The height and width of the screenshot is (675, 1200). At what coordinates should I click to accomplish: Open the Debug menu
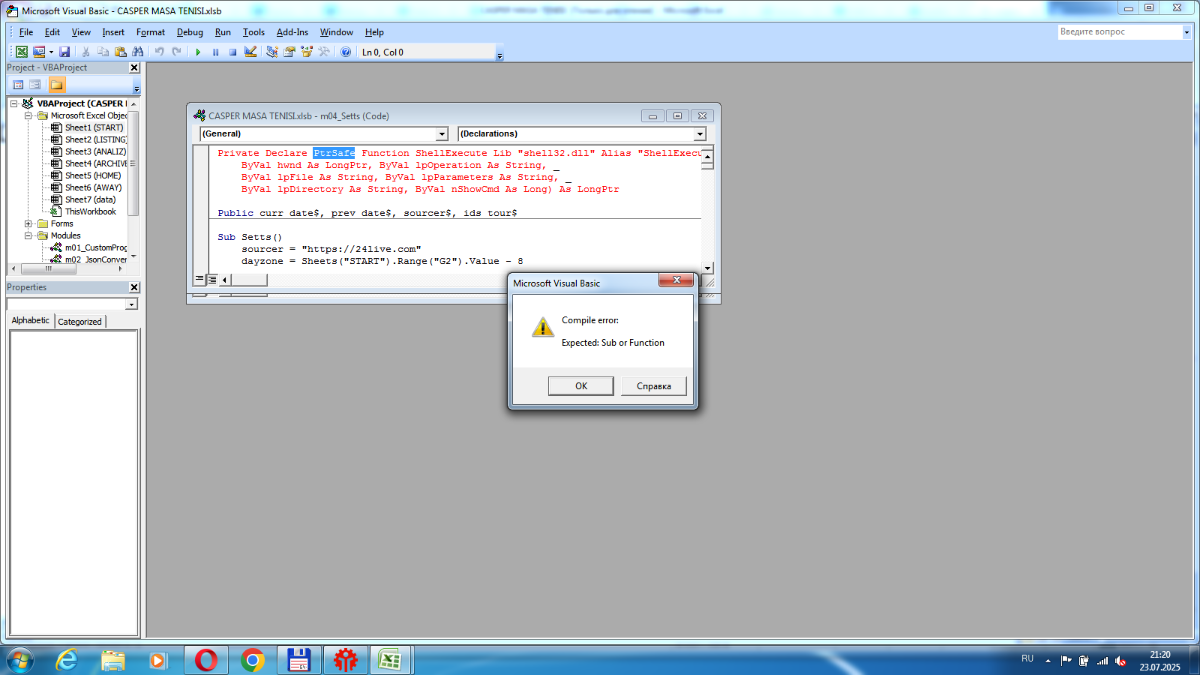[189, 32]
